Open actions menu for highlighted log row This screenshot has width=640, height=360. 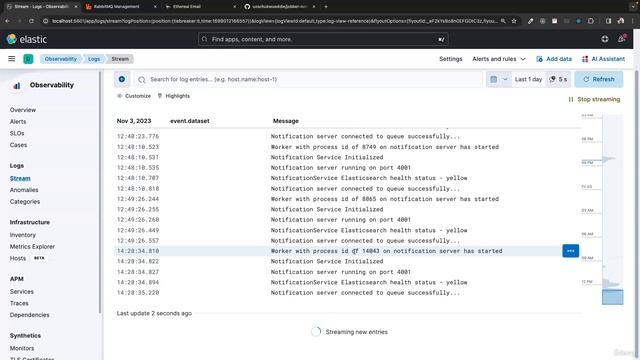click(571, 251)
